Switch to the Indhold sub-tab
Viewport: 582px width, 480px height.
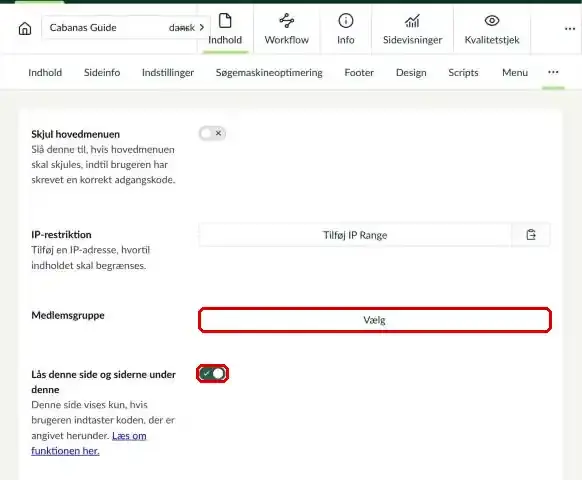[x=45, y=72]
